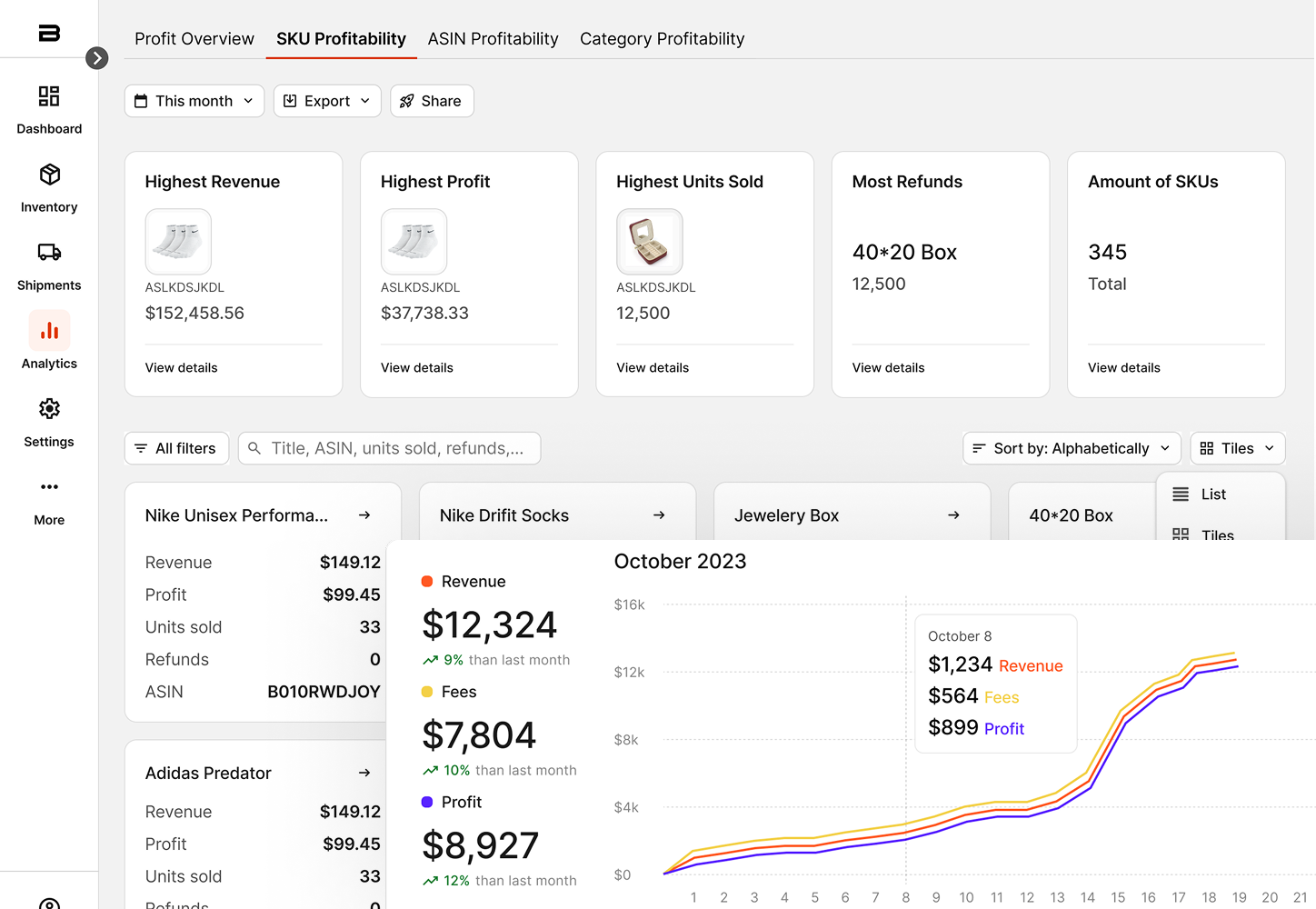Screen dimensions: 1316x909
Task: Click the yellow Fees legend dot
Action: (x=427, y=692)
